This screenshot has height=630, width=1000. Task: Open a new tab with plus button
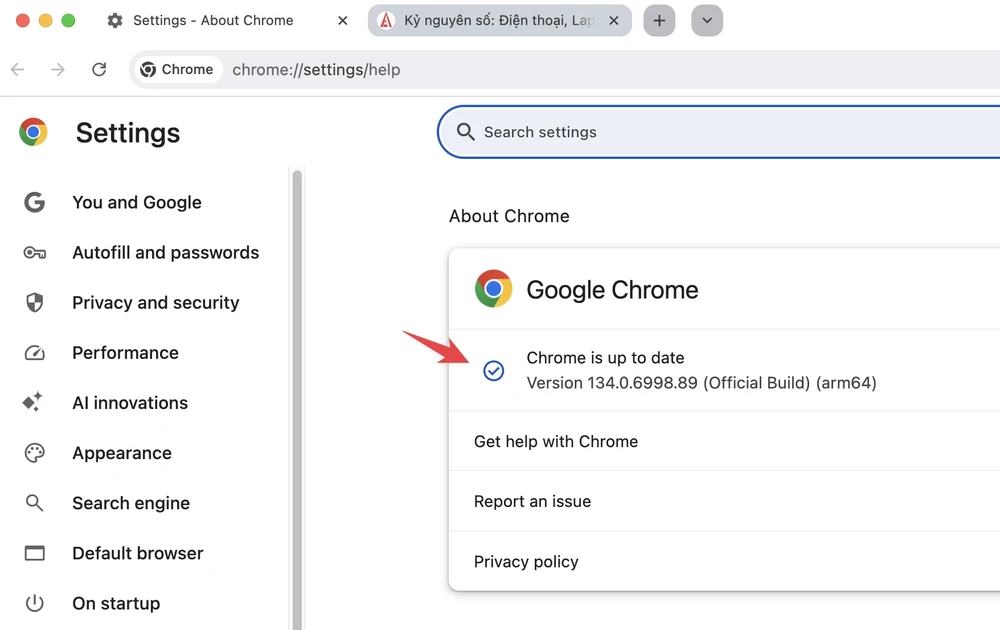pos(659,21)
